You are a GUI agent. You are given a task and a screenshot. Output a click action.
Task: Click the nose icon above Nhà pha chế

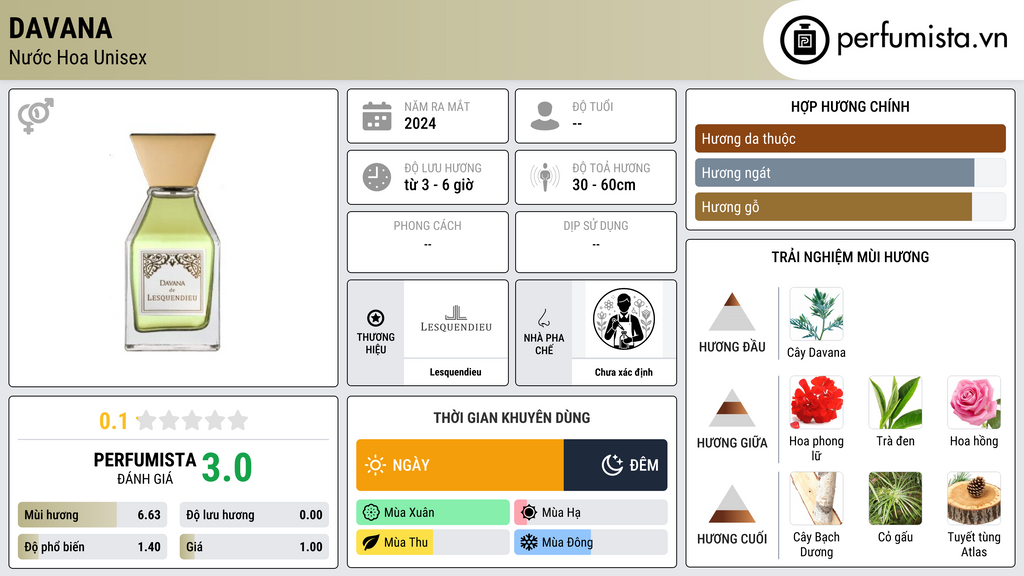(543, 318)
